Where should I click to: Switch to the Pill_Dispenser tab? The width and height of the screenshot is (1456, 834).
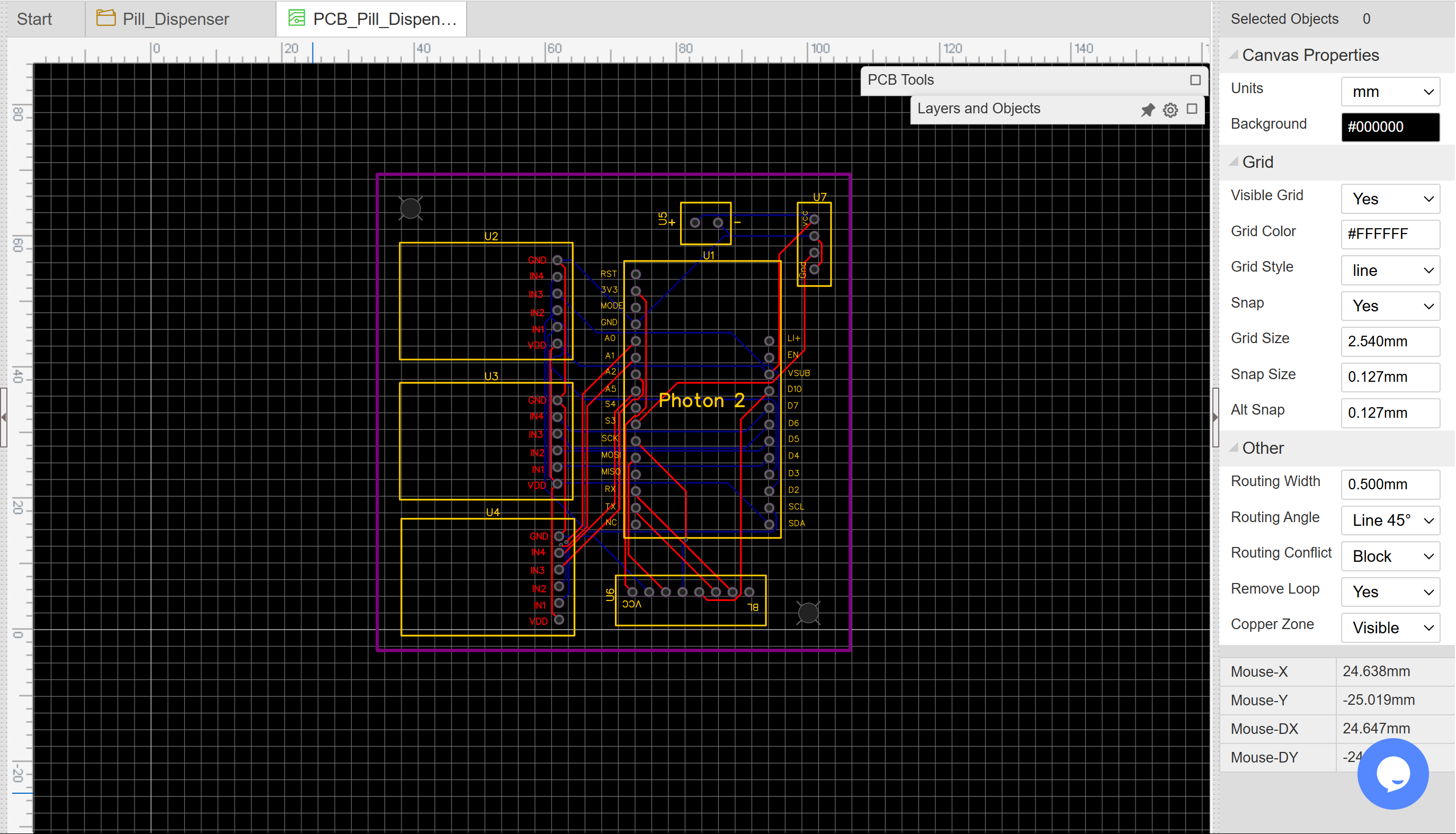click(175, 19)
